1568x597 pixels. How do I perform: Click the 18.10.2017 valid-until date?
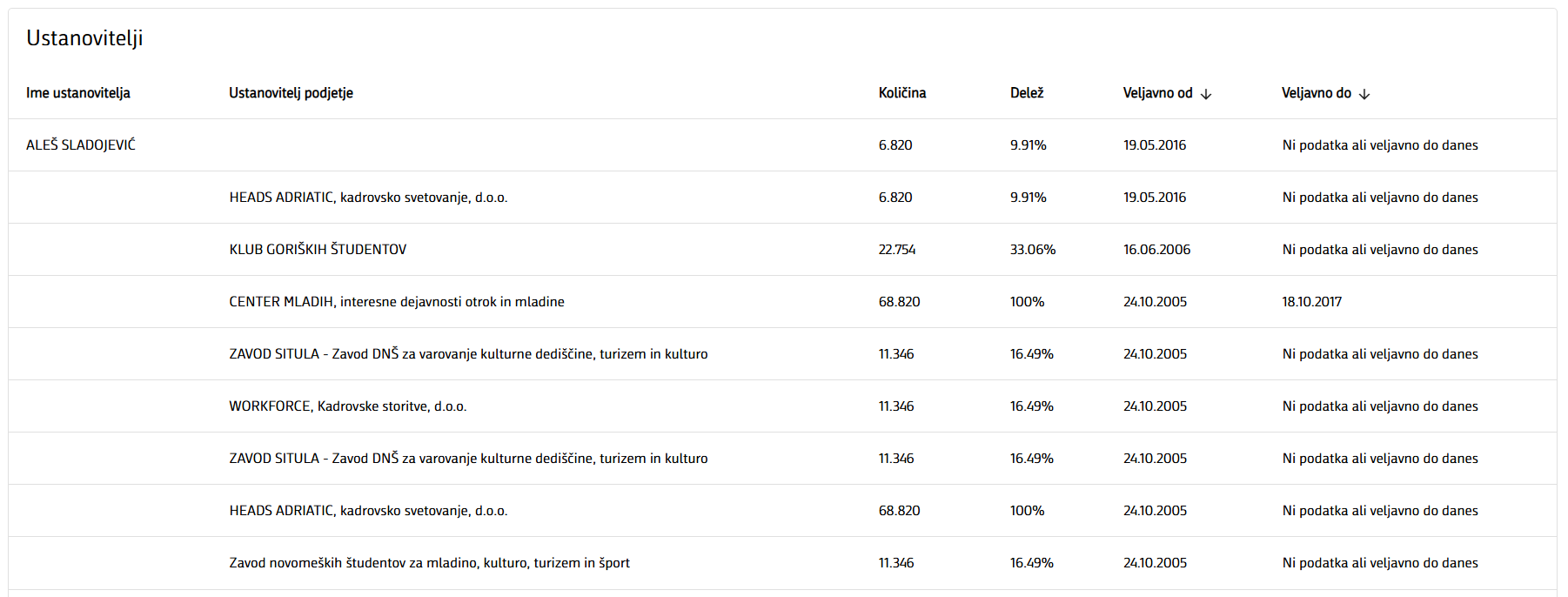click(x=1311, y=302)
